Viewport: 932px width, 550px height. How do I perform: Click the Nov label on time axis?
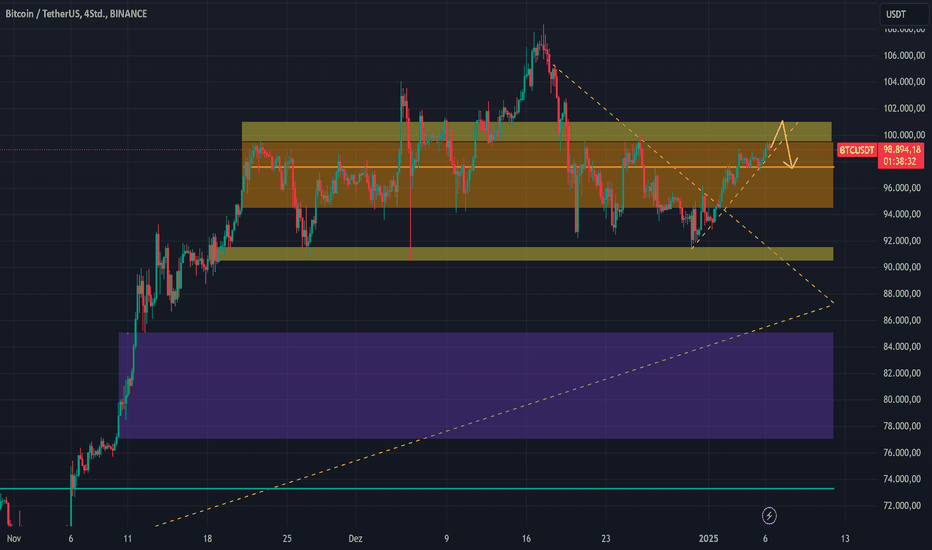point(11,537)
